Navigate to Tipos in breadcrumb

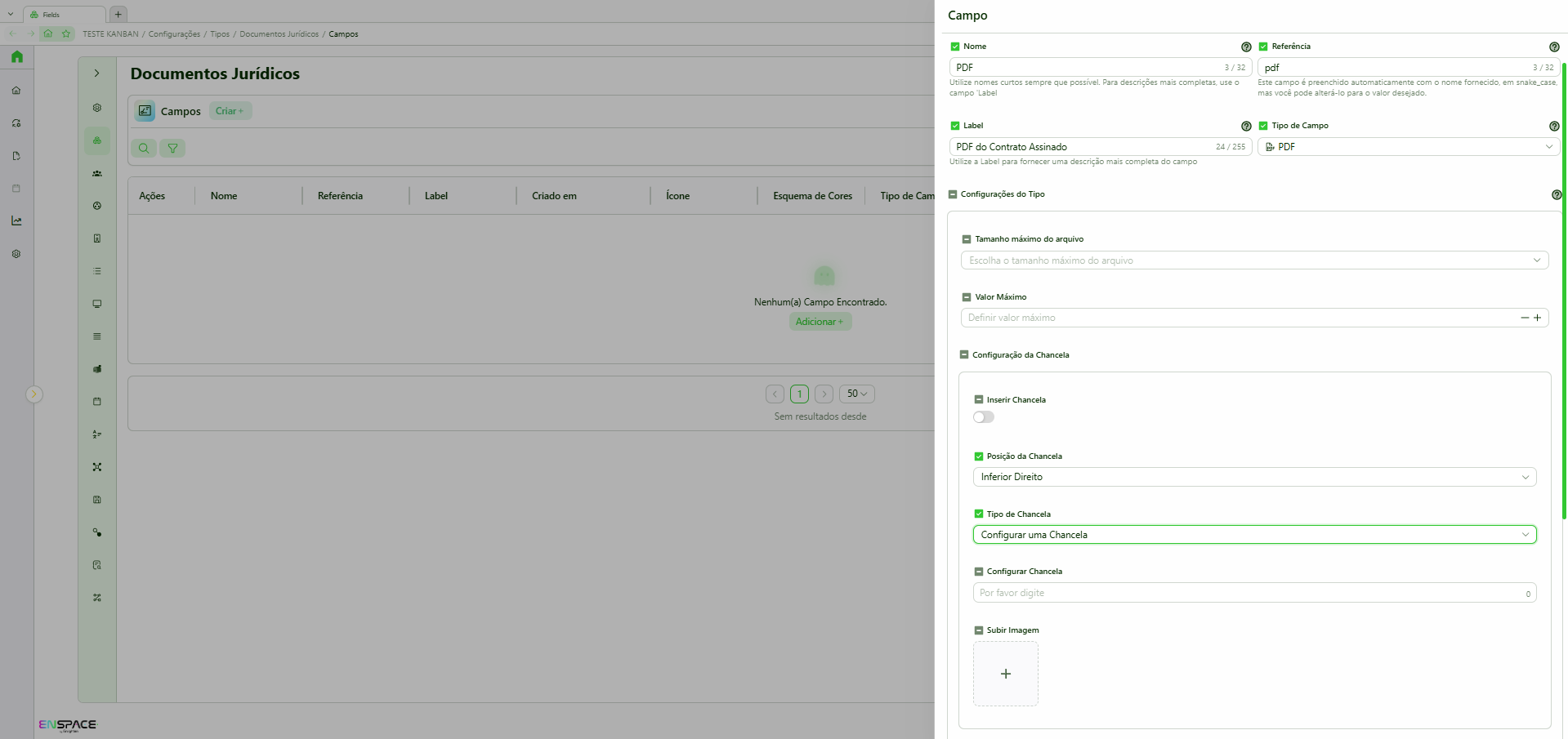pos(220,34)
